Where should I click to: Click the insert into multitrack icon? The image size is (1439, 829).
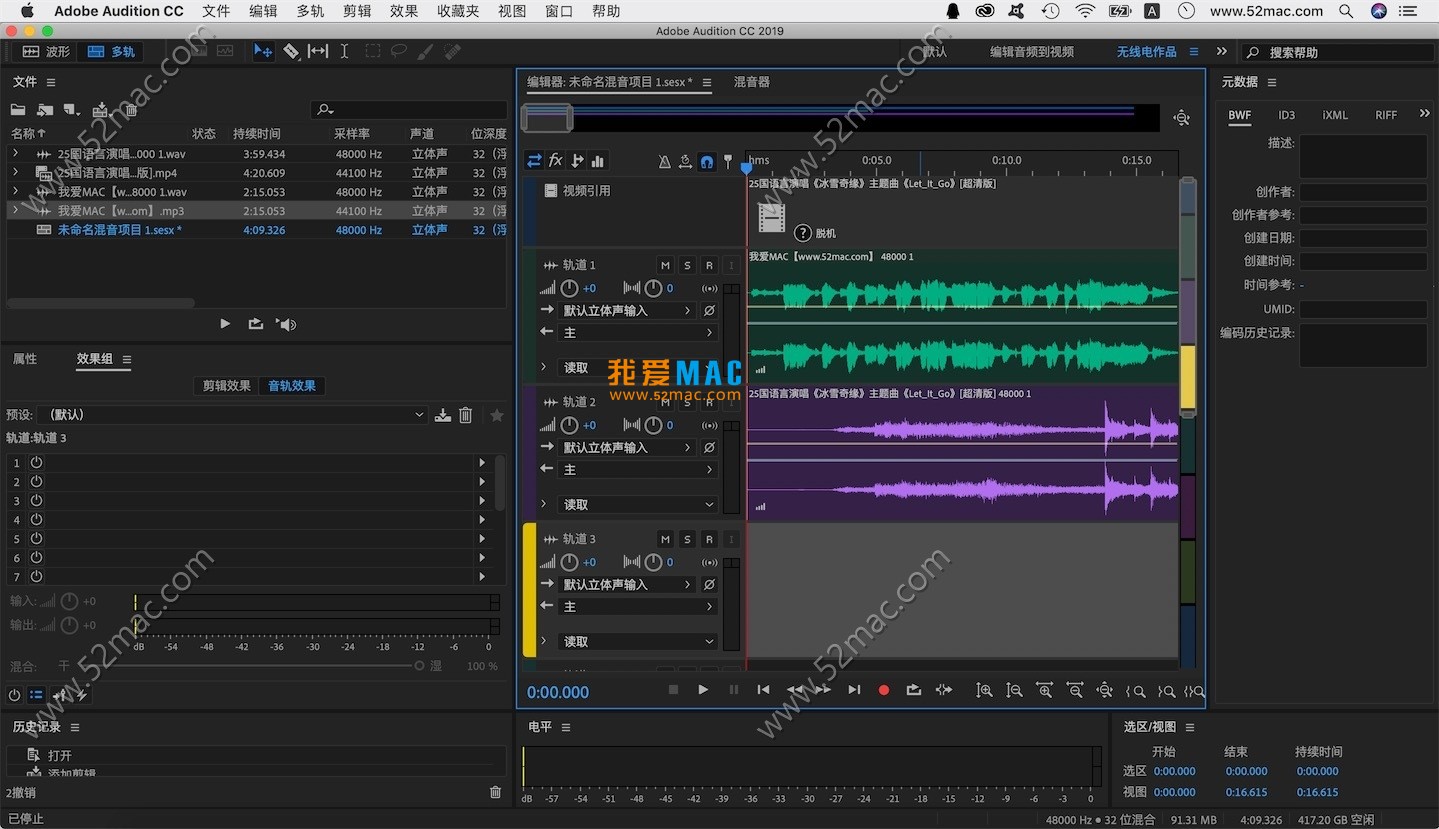tap(100, 110)
